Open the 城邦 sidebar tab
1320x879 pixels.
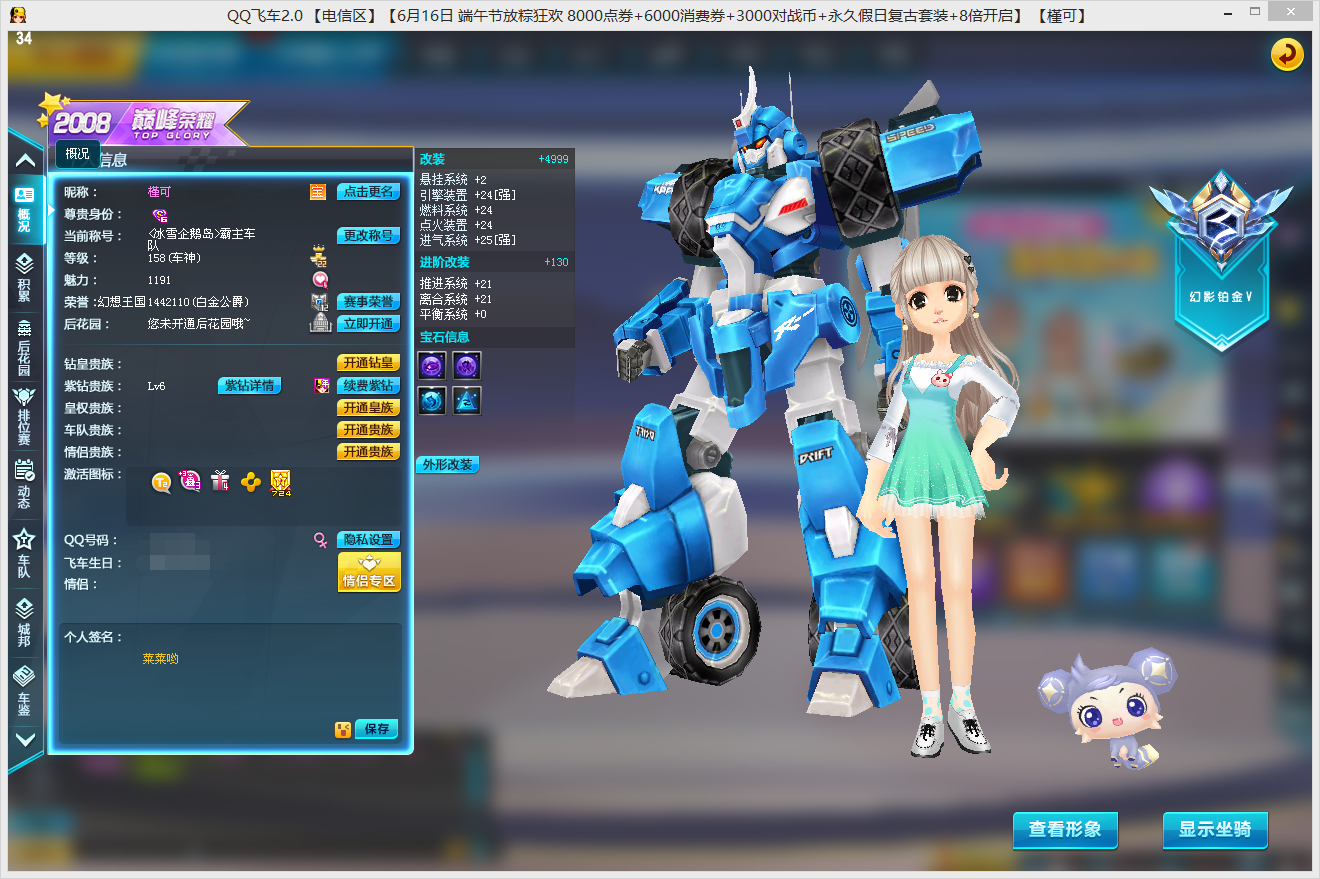[x=25, y=622]
